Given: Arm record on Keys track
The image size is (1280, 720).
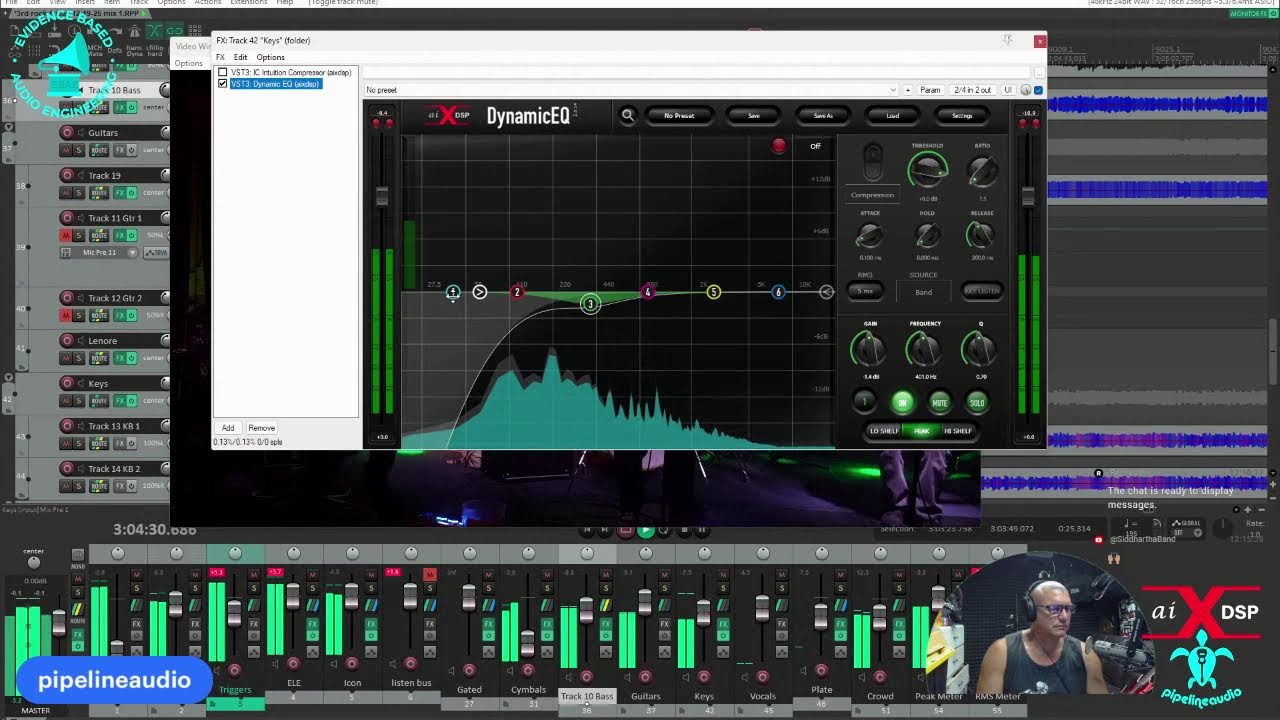Looking at the screenshot, I should point(68,383).
